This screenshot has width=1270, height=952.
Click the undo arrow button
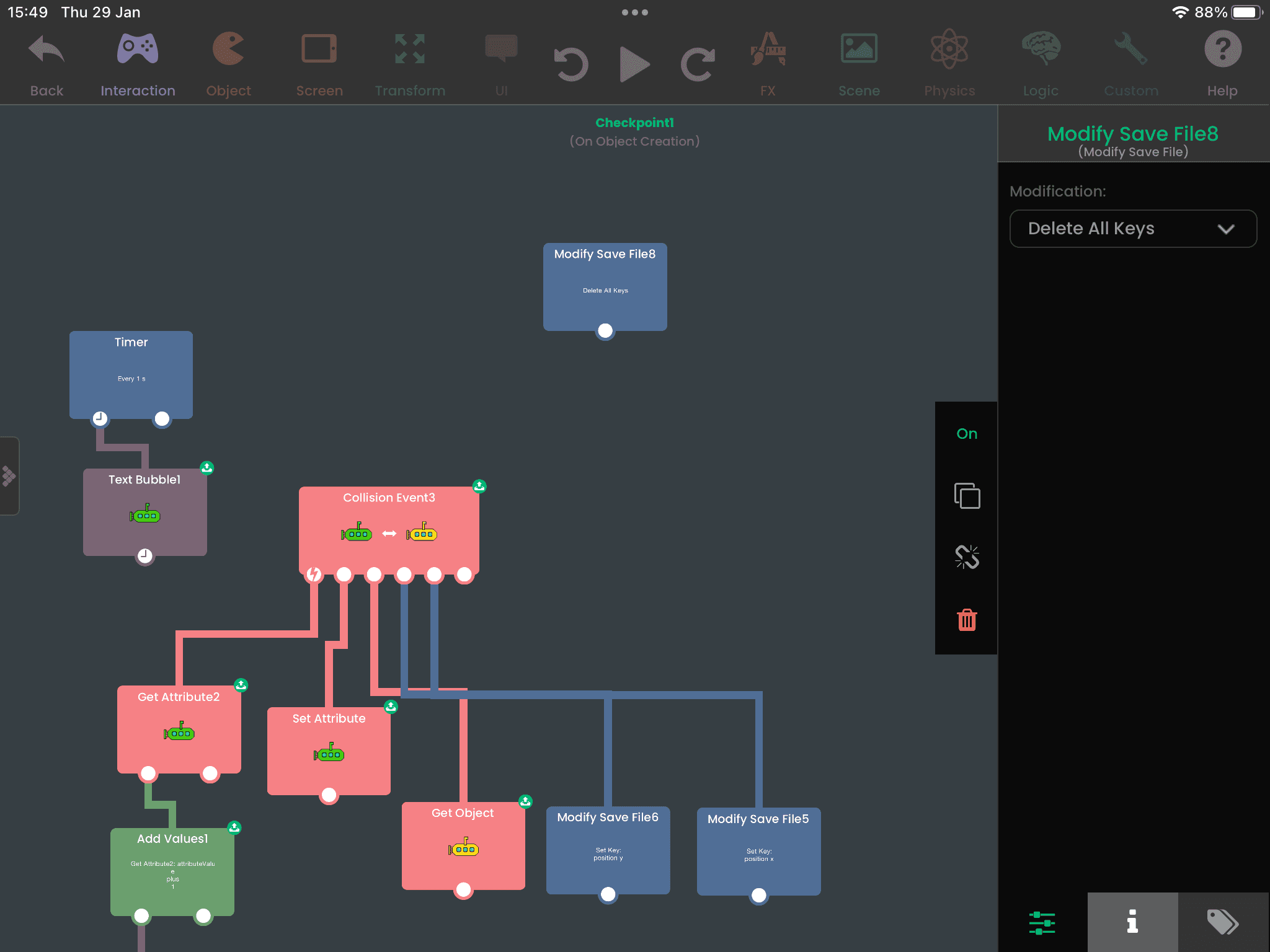point(571,64)
